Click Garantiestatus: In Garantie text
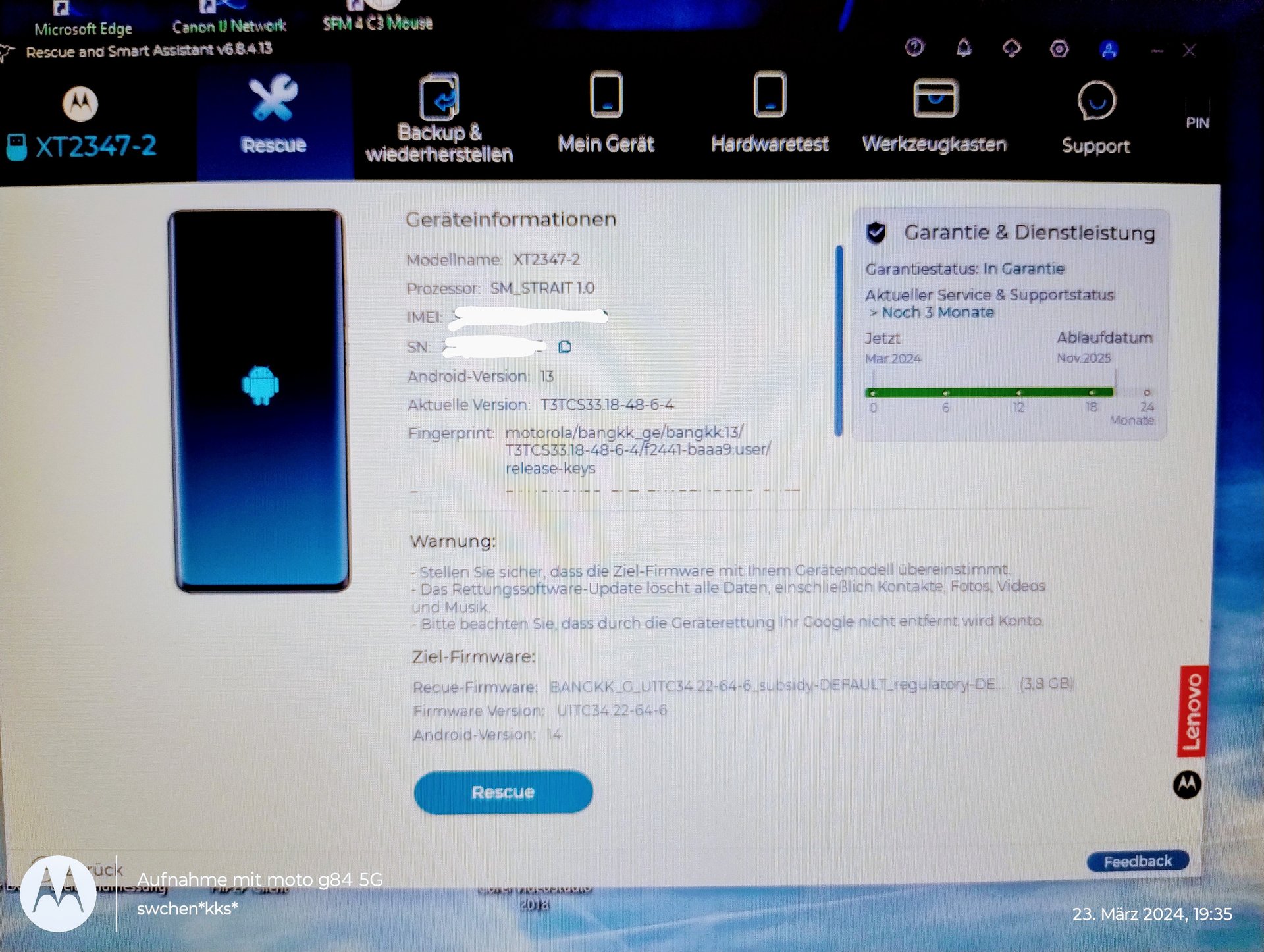1264x952 pixels. (x=964, y=269)
